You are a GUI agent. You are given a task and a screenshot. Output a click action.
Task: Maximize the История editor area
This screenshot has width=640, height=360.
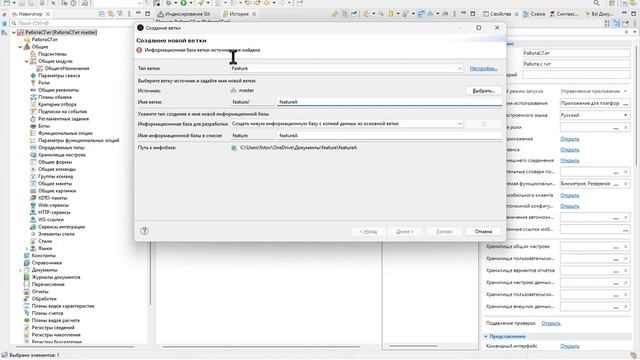[x=473, y=13]
